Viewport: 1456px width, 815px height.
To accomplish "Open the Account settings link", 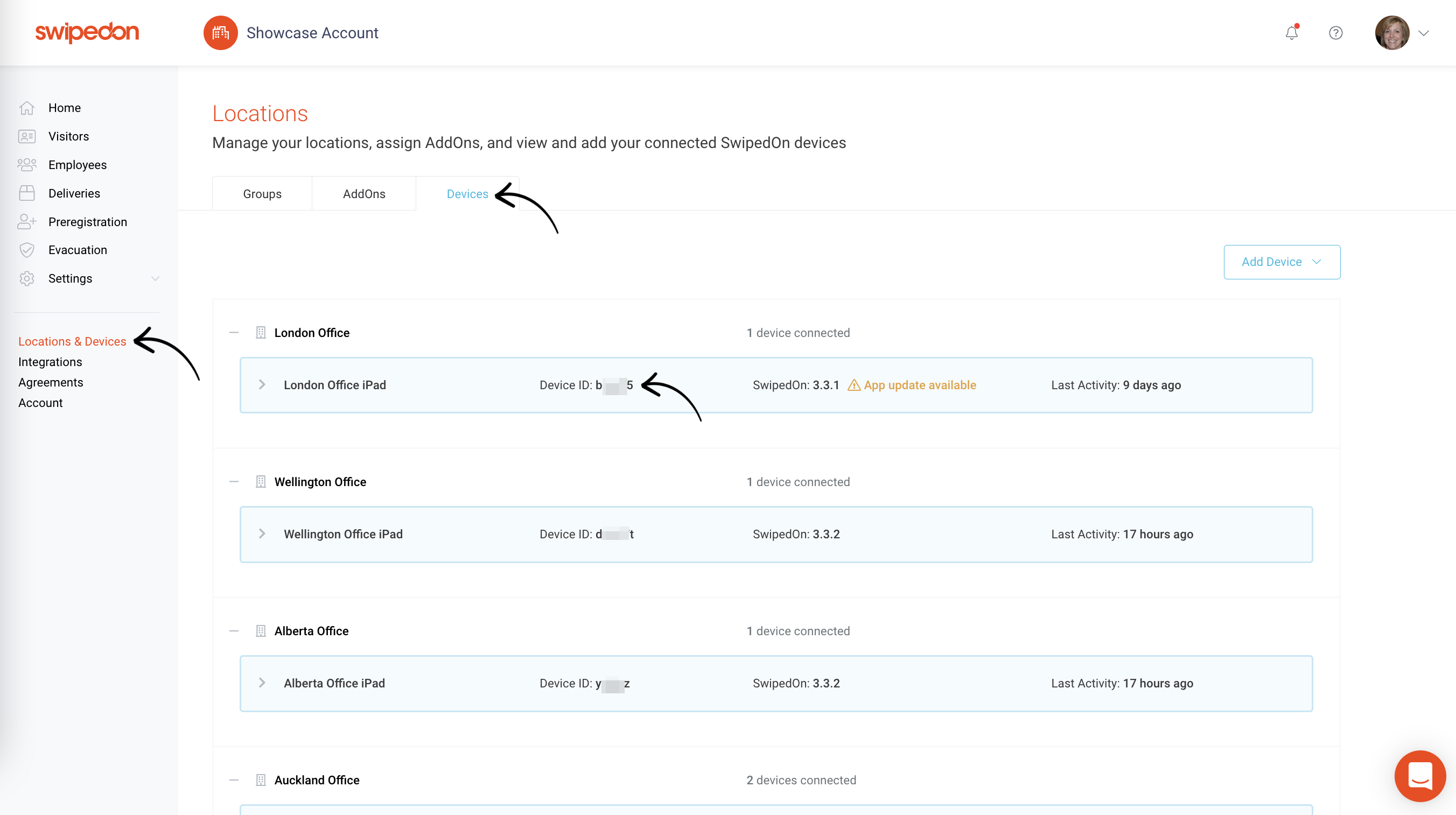I will pyautogui.click(x=40, y=403).
